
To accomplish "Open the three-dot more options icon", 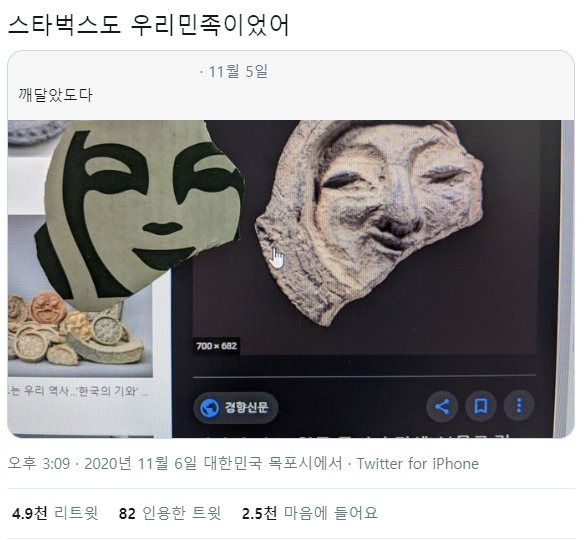I will 519,406.
